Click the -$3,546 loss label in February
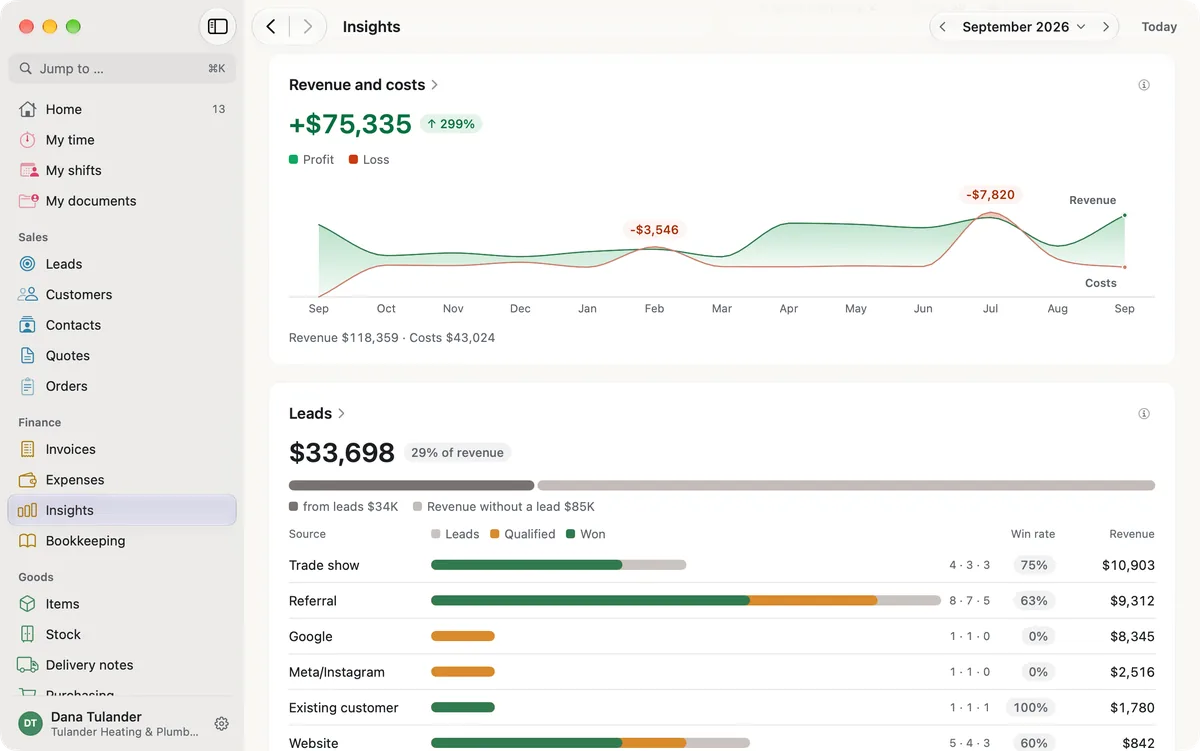The height and width of the screenshot is (751, 1200). coord(654,230)
